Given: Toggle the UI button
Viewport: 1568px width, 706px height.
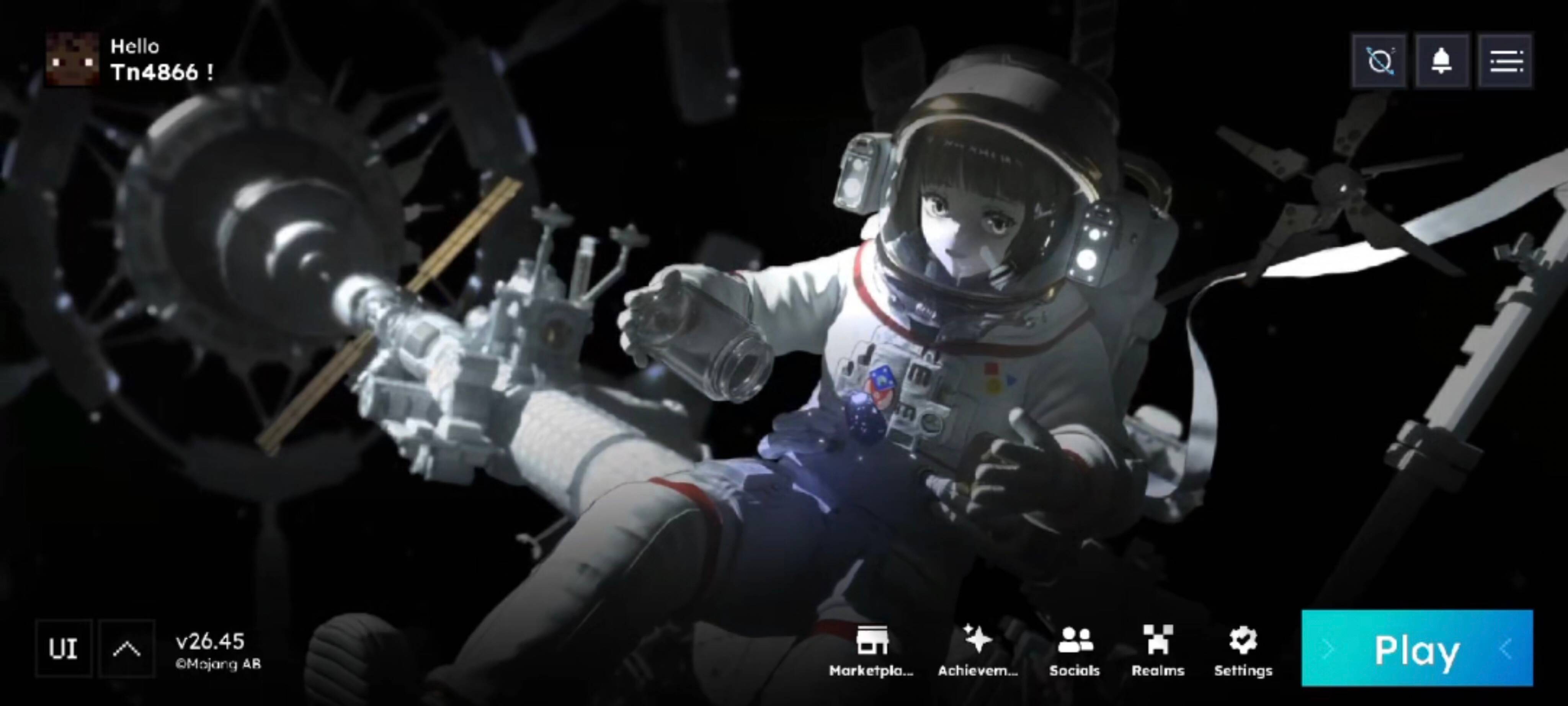Looking at the screenshot, I should tap(63, 649).
